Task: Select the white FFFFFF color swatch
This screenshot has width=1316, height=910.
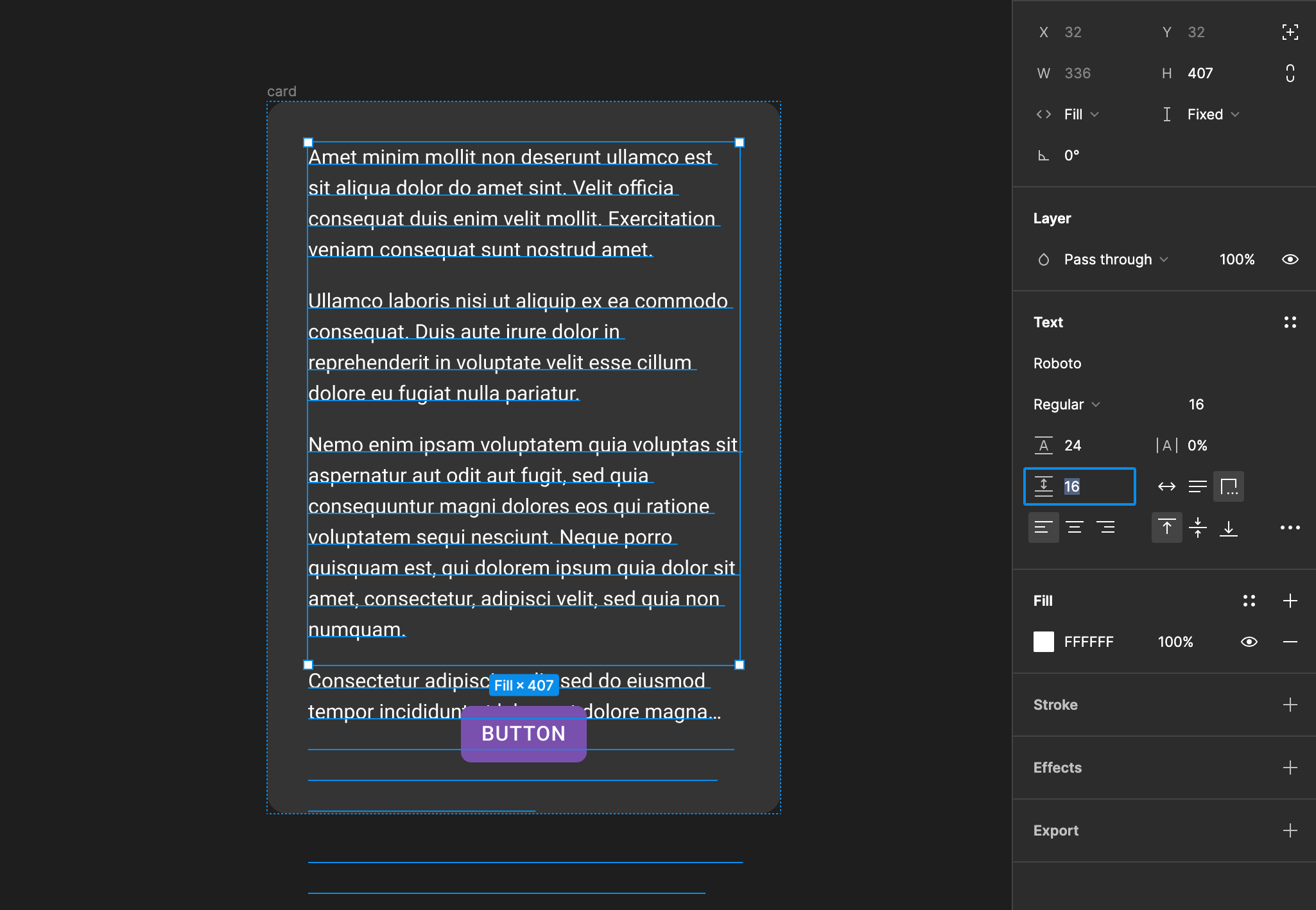Action: click(1044, 641)
